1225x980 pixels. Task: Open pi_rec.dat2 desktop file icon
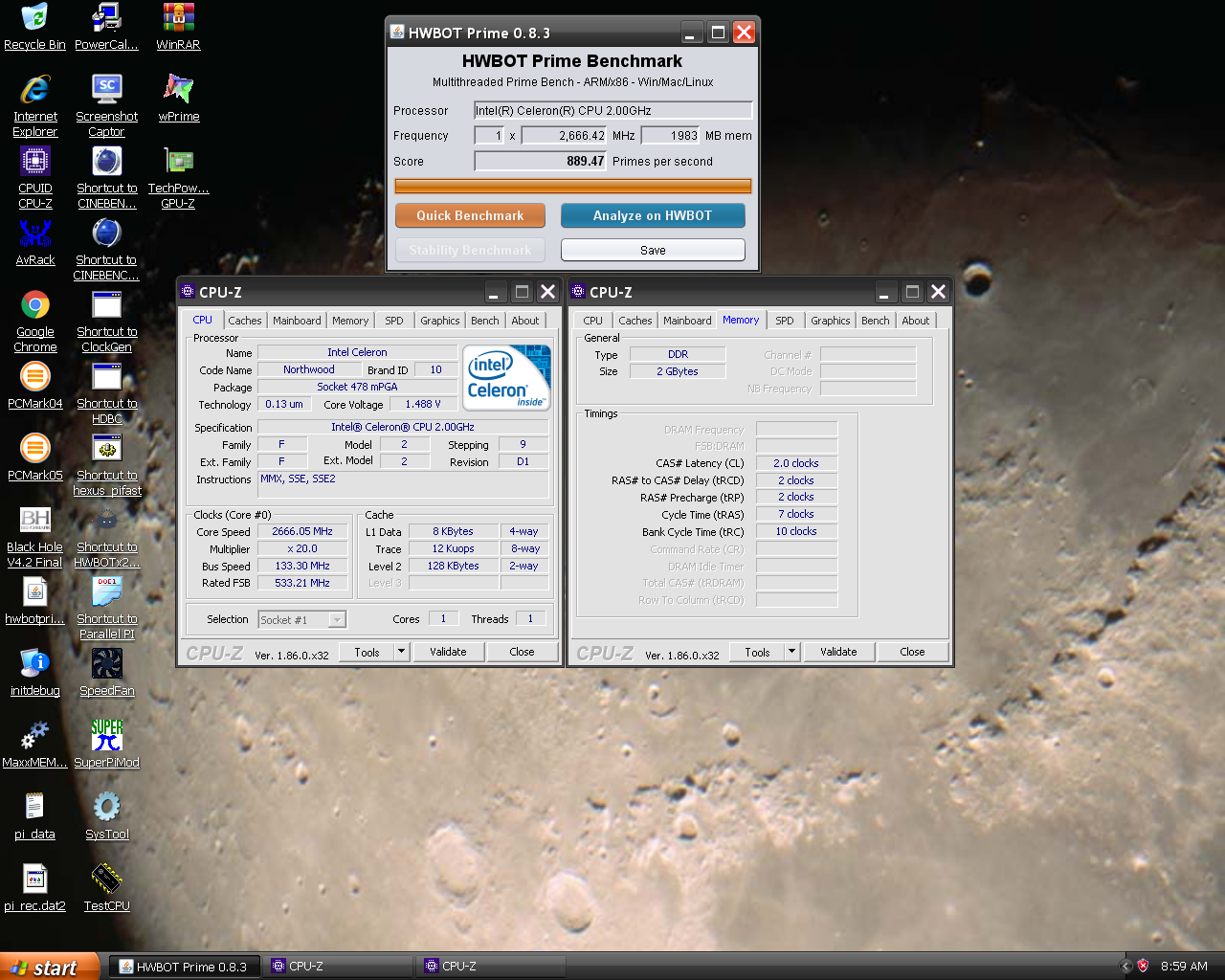[x=35, y=888]
